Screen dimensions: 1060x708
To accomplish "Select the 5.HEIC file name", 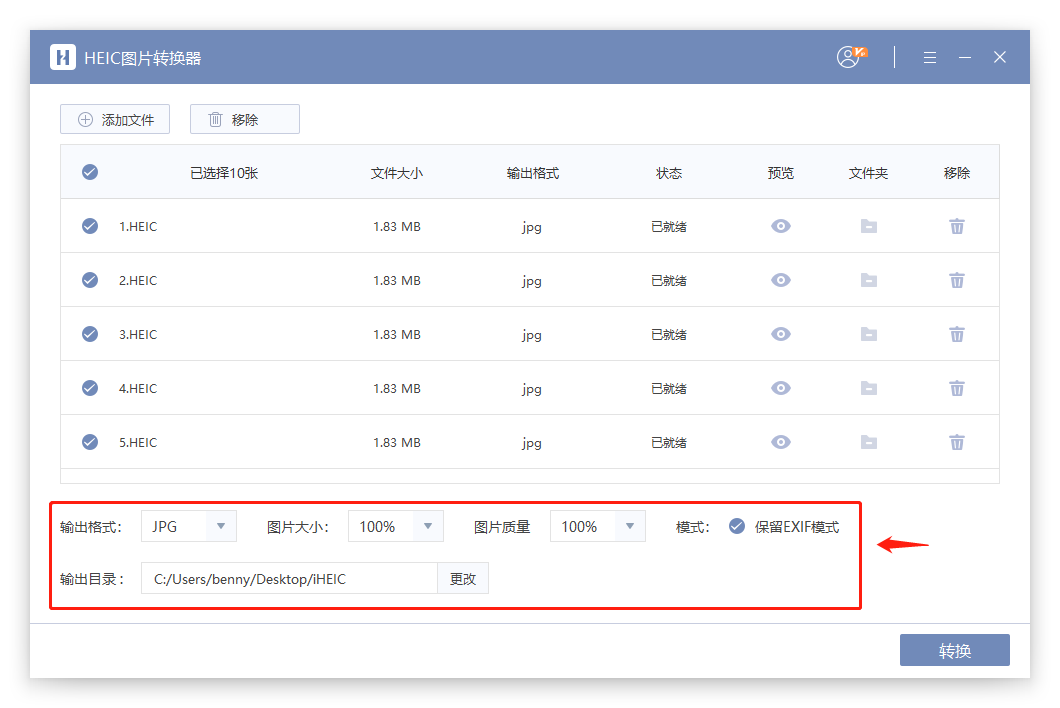I will (x=138, y=443).
